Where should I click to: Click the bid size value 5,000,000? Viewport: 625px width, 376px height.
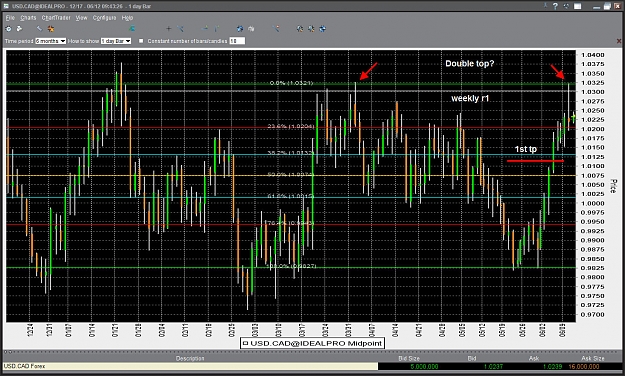pos(424,366)
